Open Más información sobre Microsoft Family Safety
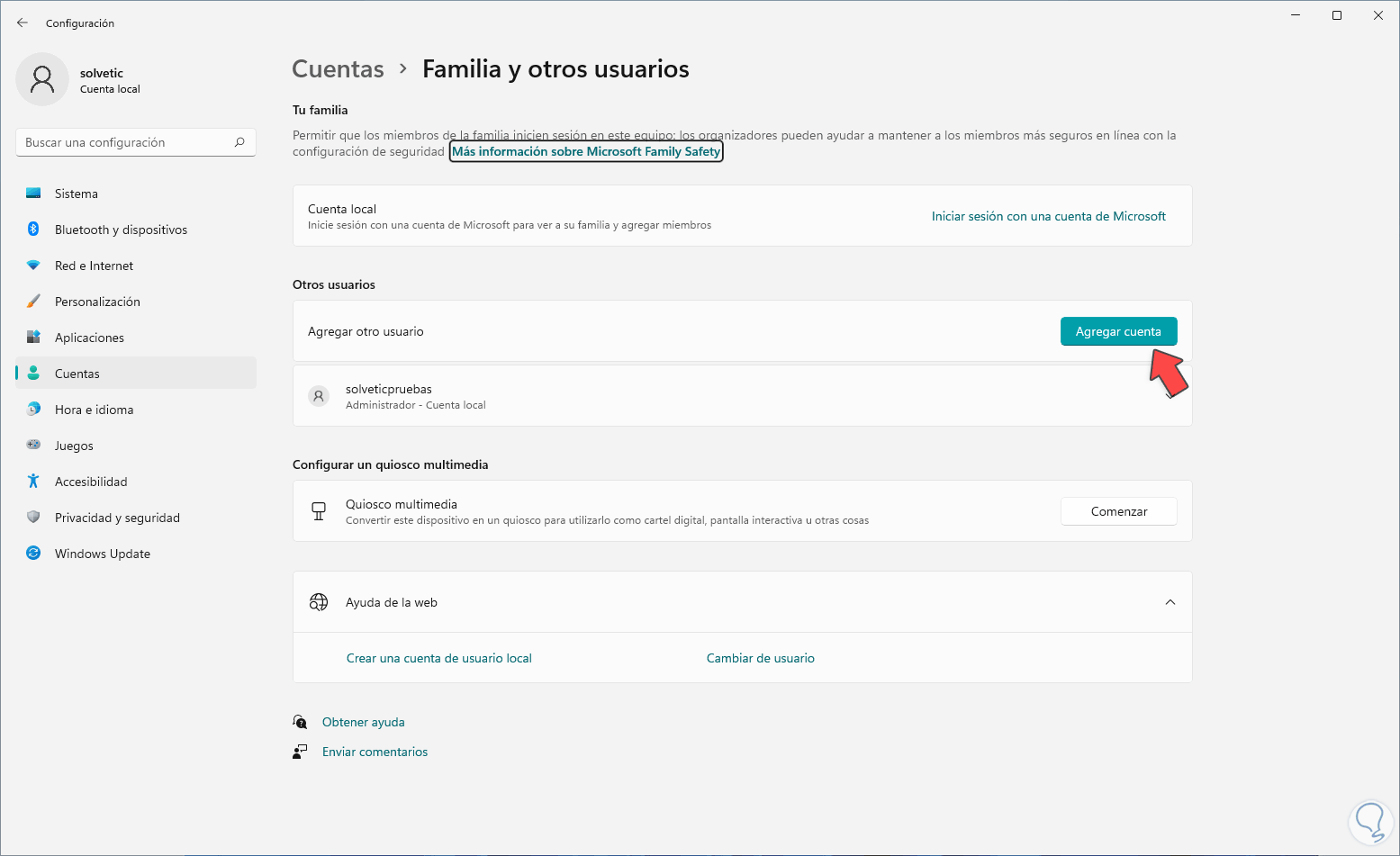1400x856 pixels. pos(586,152)
